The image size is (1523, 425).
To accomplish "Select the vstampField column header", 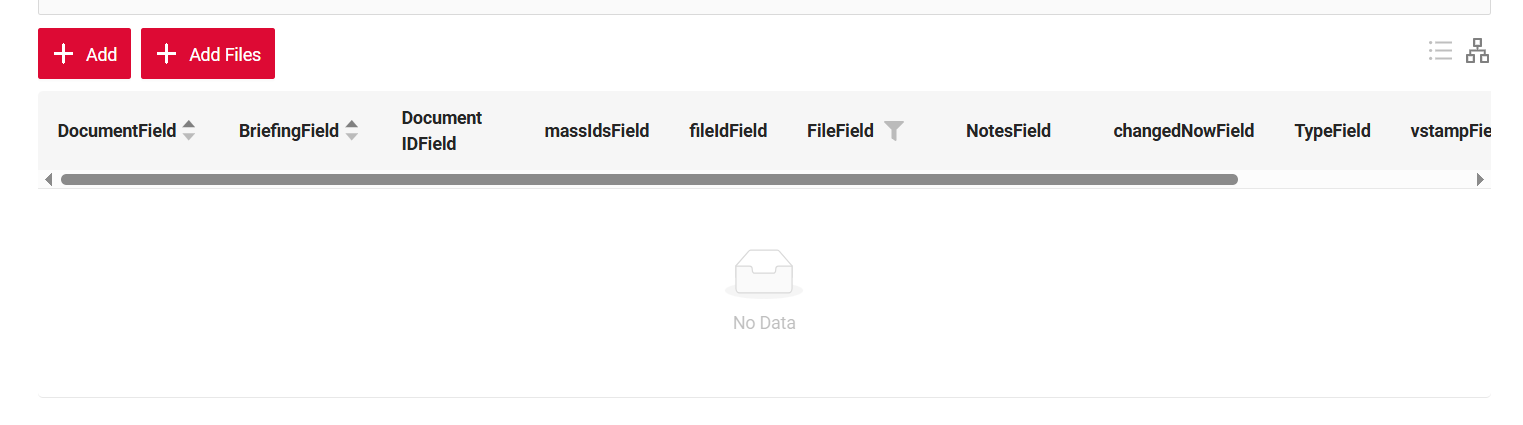I will [1450, 131].
